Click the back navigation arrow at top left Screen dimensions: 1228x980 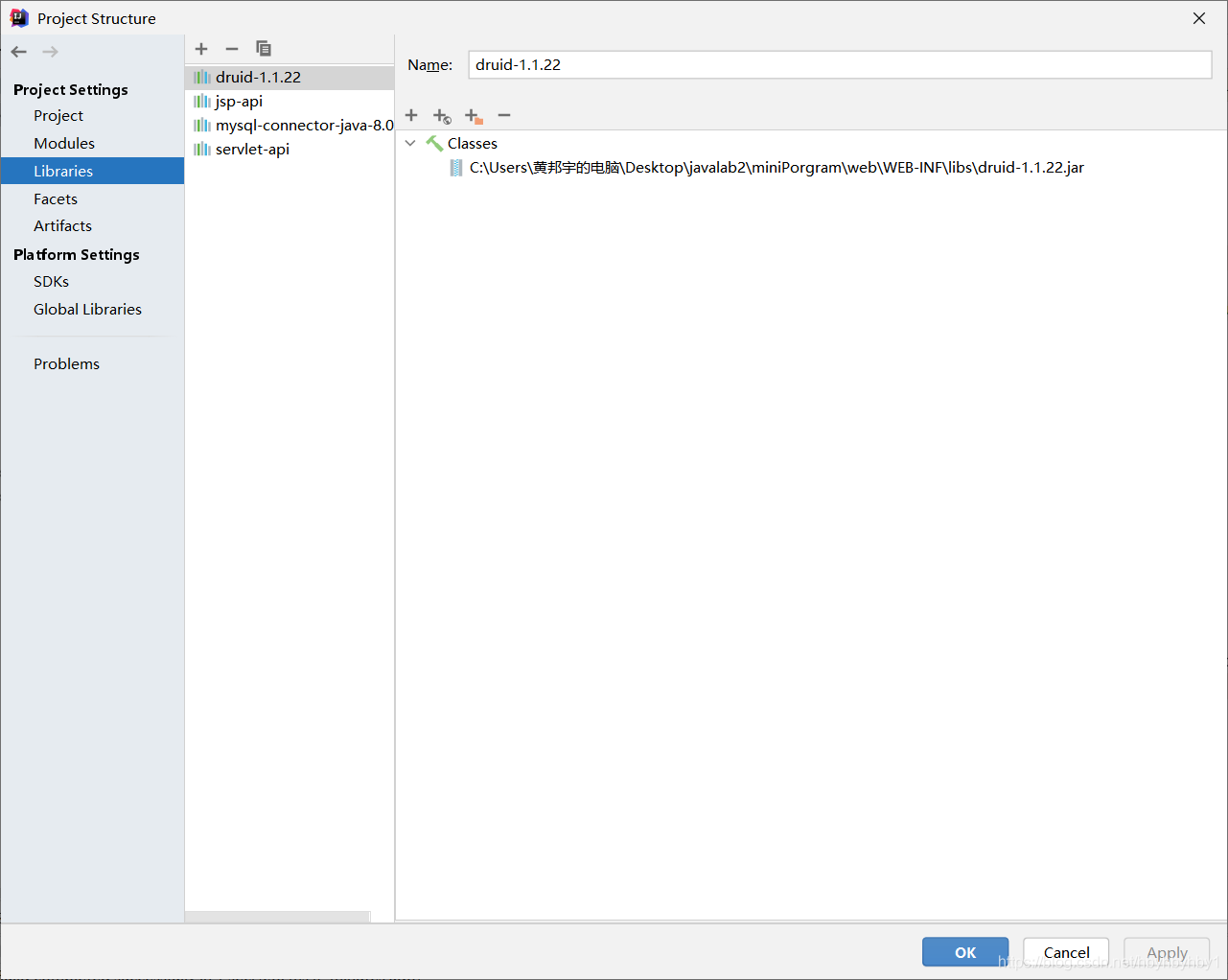[x=17, y=51]
